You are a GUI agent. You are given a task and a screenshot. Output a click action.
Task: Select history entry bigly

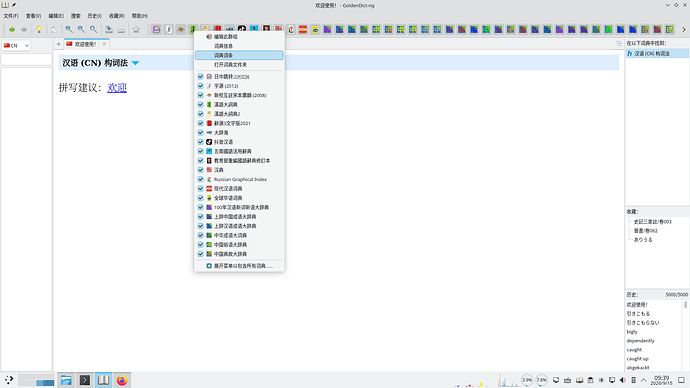click(x=632, y=332)
